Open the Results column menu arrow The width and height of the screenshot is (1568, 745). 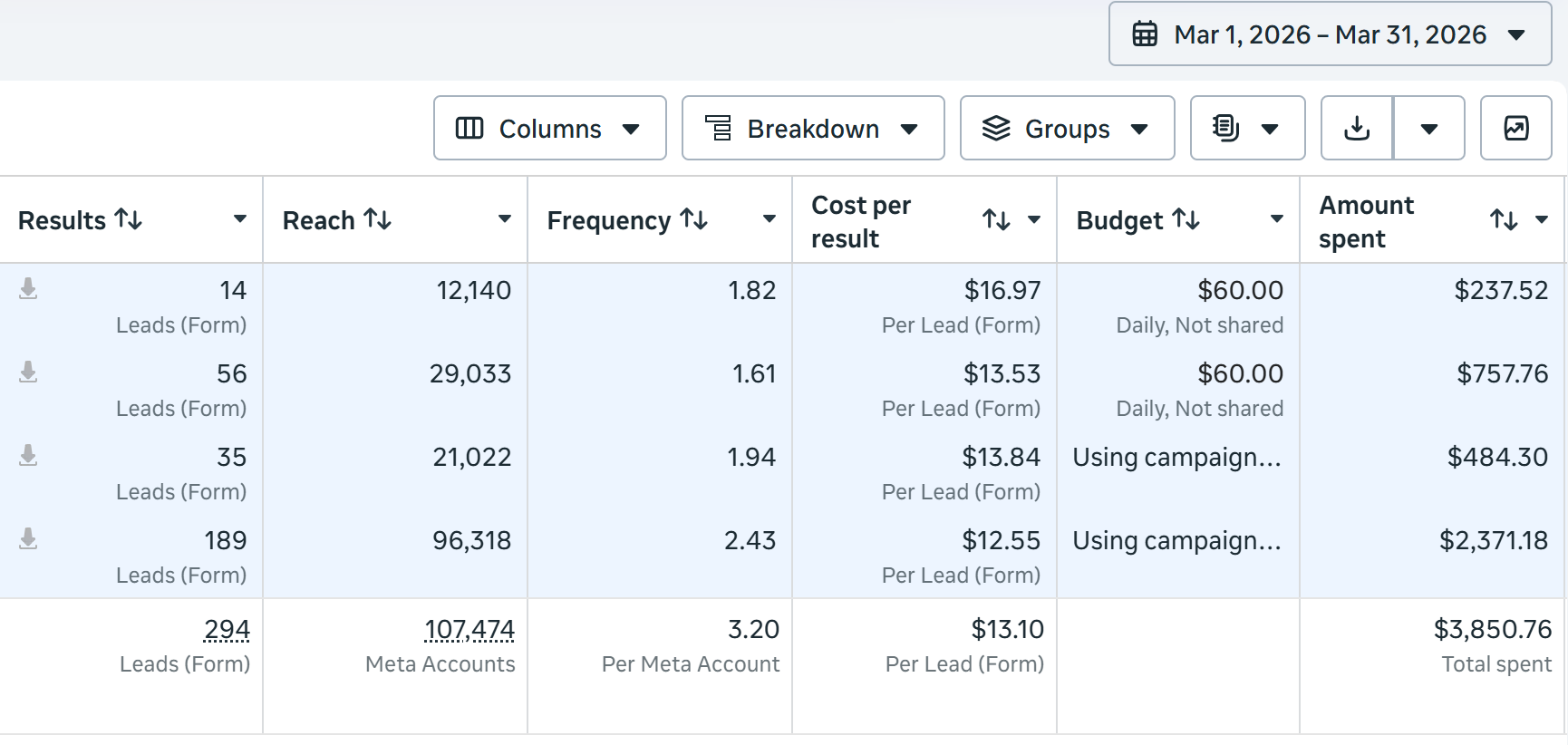(x=240, y=219)
